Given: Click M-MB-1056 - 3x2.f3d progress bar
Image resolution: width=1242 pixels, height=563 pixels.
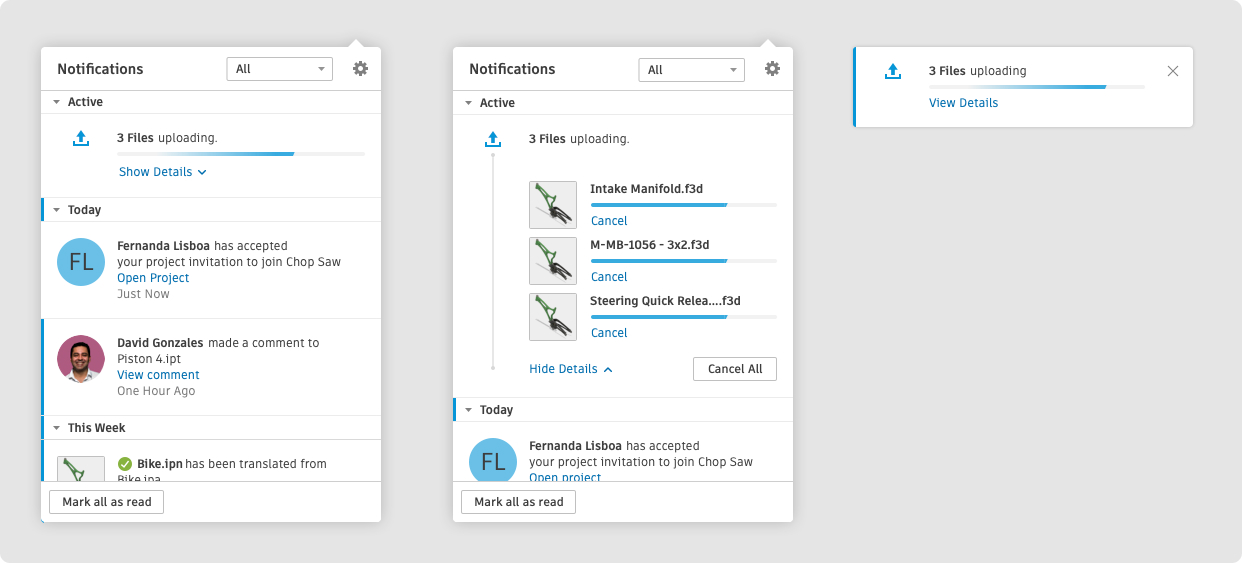Looking at the screenshot, I should point(683,261).
